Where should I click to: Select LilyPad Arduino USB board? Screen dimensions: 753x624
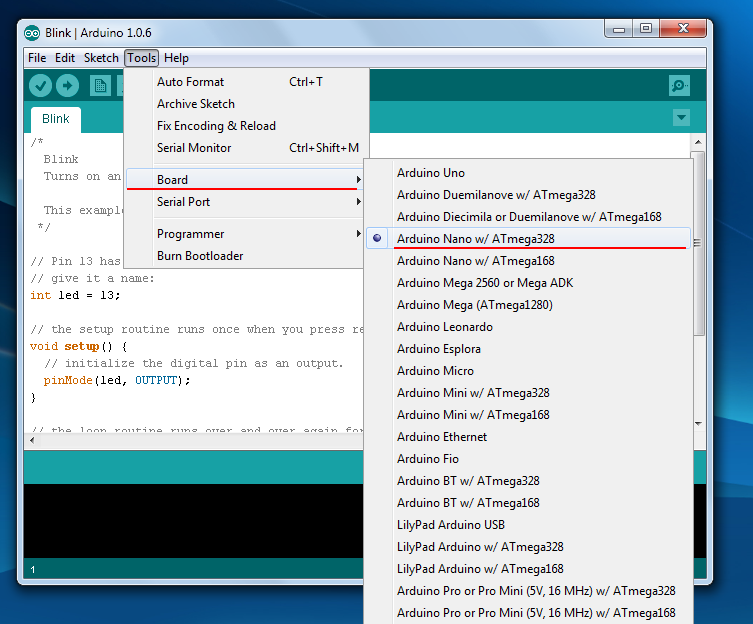528,525
